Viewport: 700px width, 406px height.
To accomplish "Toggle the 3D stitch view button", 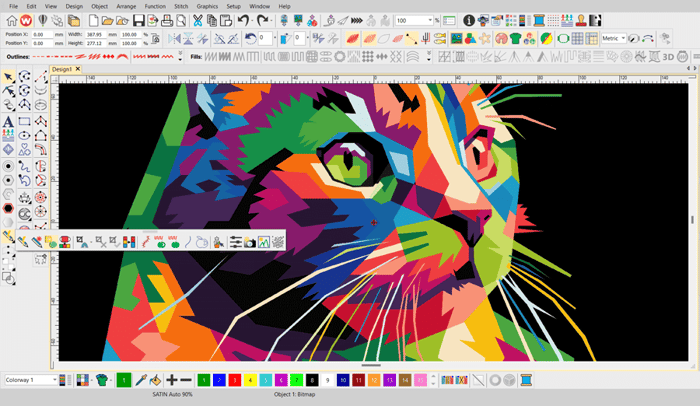I will 667,55.
